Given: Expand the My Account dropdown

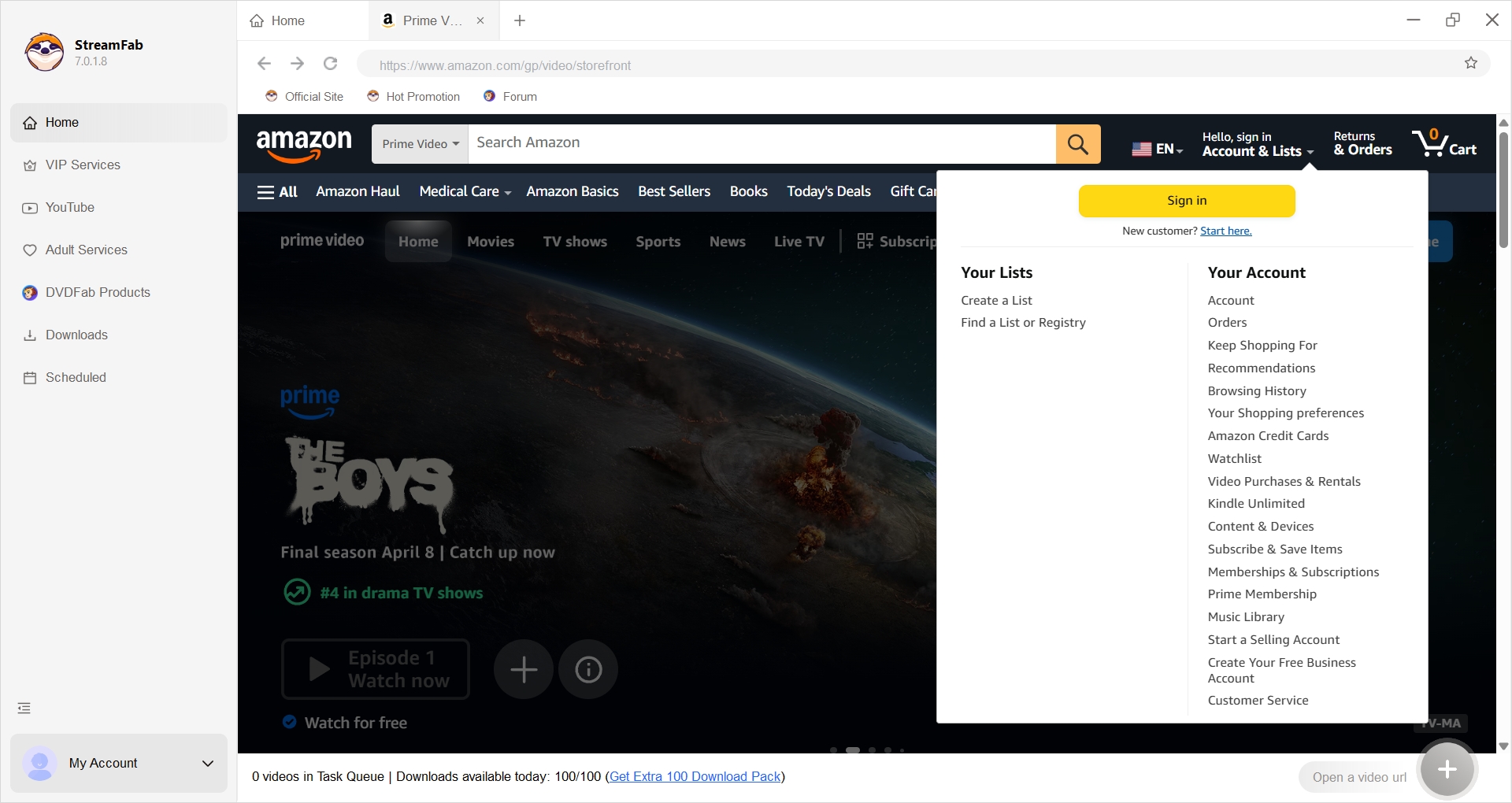Looking at the screenshot, I should click(x=208, y=764).
